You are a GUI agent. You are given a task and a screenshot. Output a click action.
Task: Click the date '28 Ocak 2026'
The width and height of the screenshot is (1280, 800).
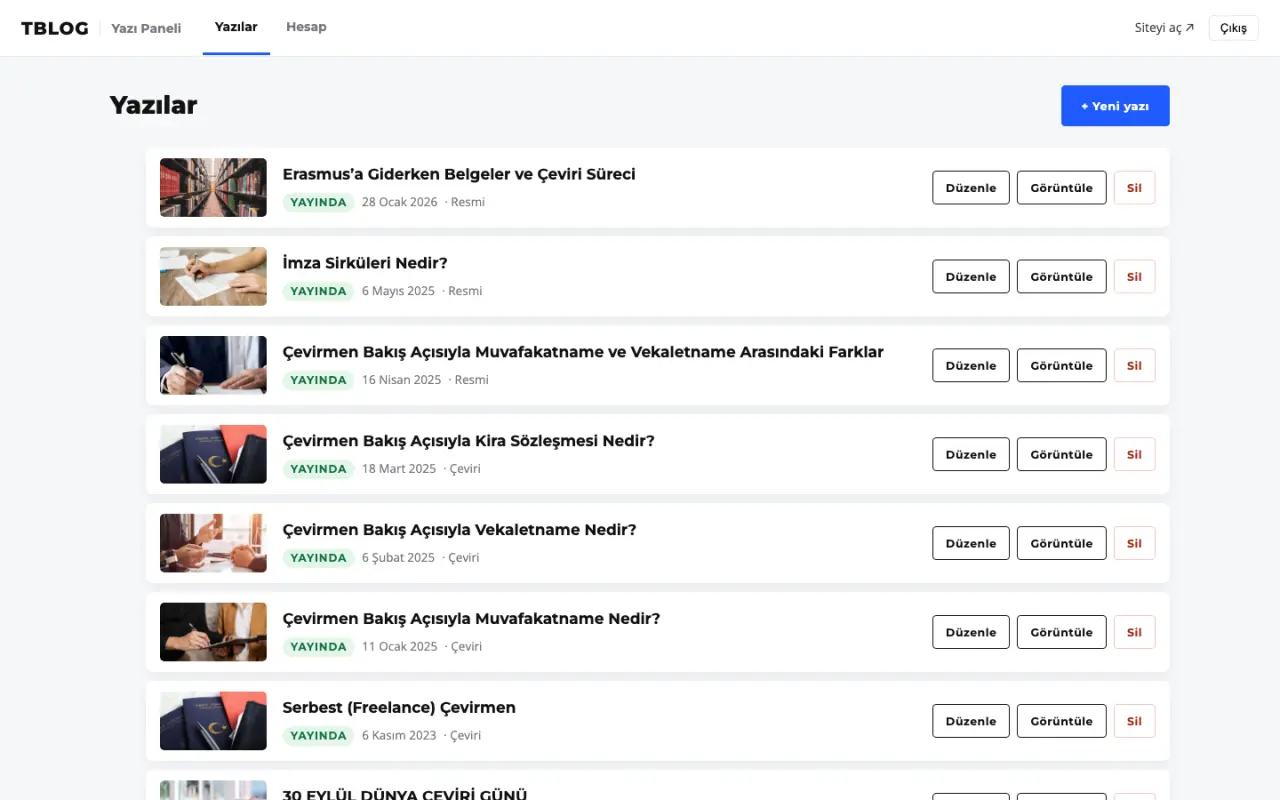click(400, 202)
